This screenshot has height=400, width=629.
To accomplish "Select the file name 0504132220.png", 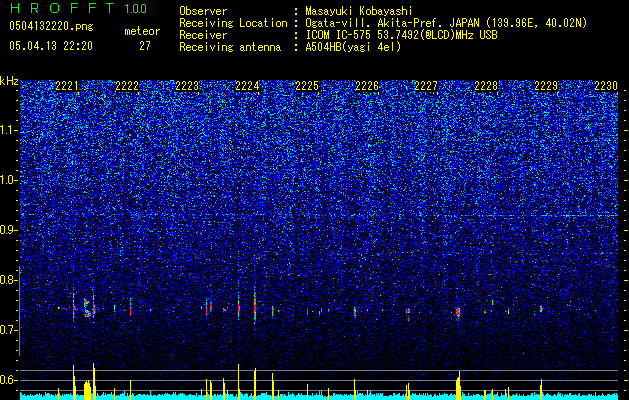I will (x=51, y=27).
